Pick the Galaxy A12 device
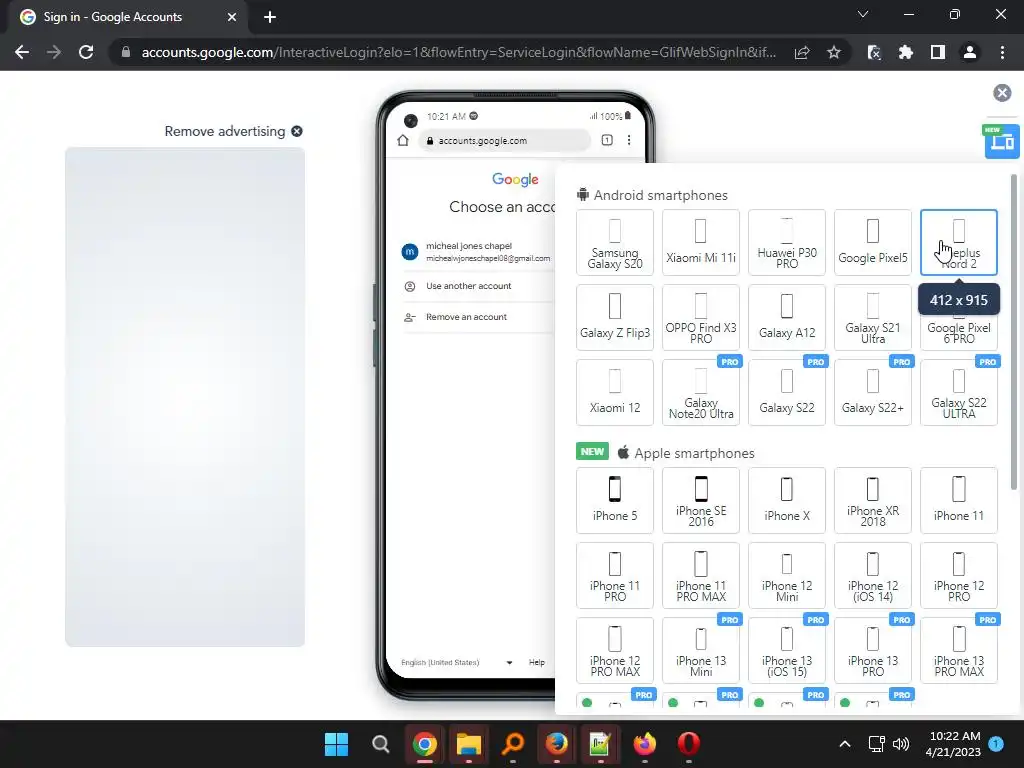The width and height of the screenshot is (1024, 768). click(x=787, y=317)
